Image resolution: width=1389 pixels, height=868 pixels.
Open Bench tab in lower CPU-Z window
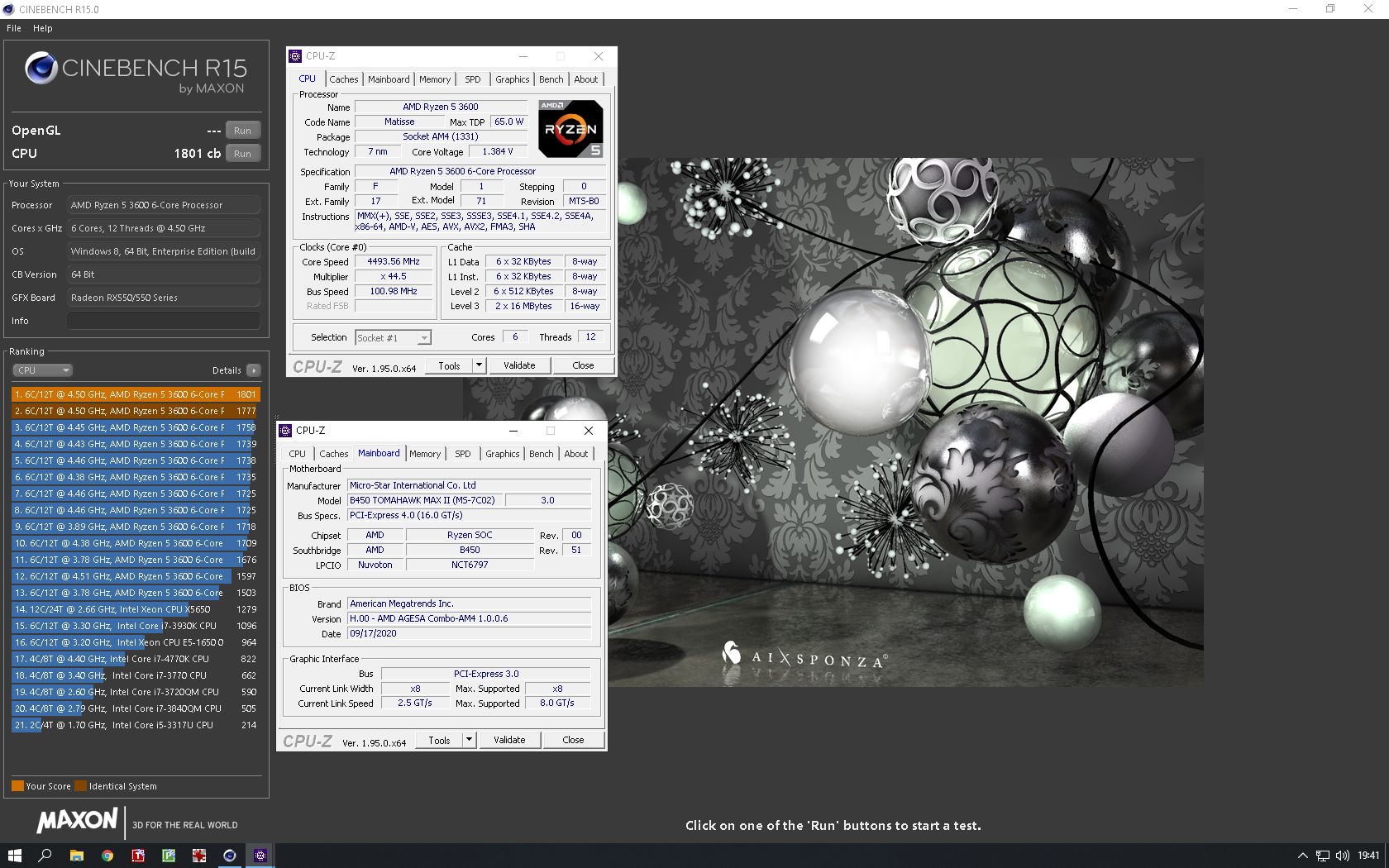pyautogui.click(x=542, y=454)
